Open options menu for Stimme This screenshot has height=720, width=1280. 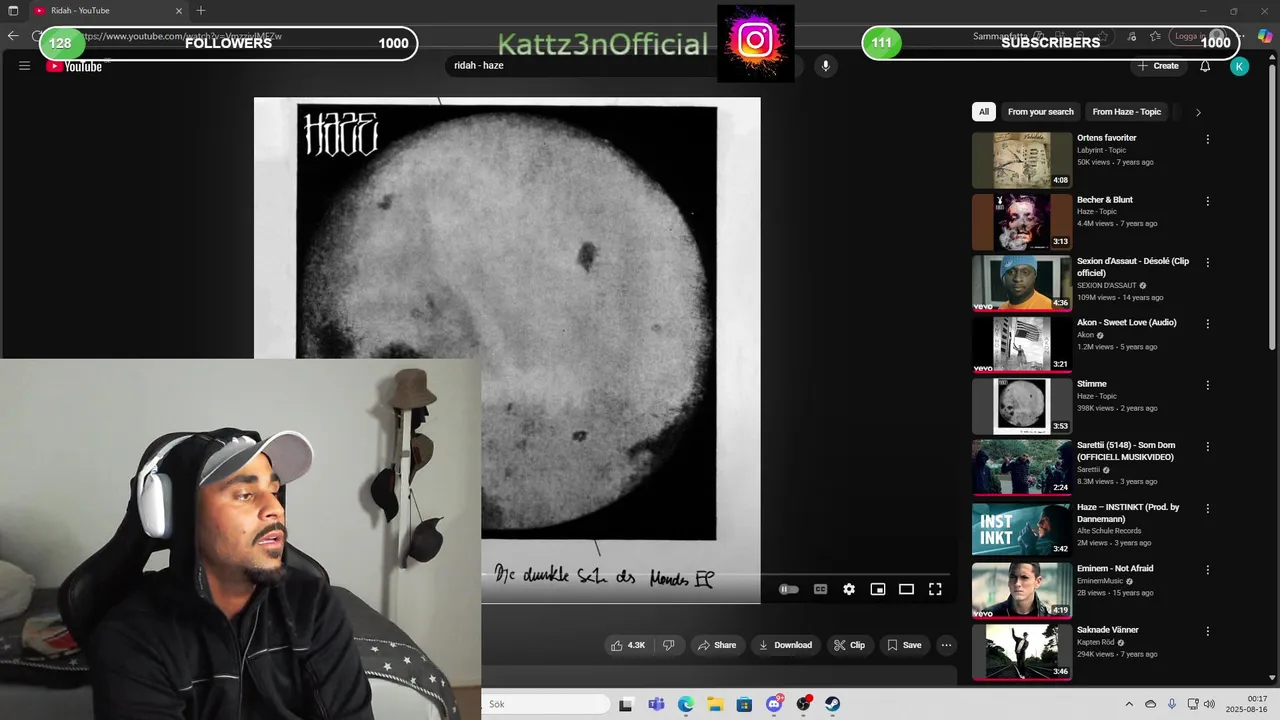coord(1207,385)
